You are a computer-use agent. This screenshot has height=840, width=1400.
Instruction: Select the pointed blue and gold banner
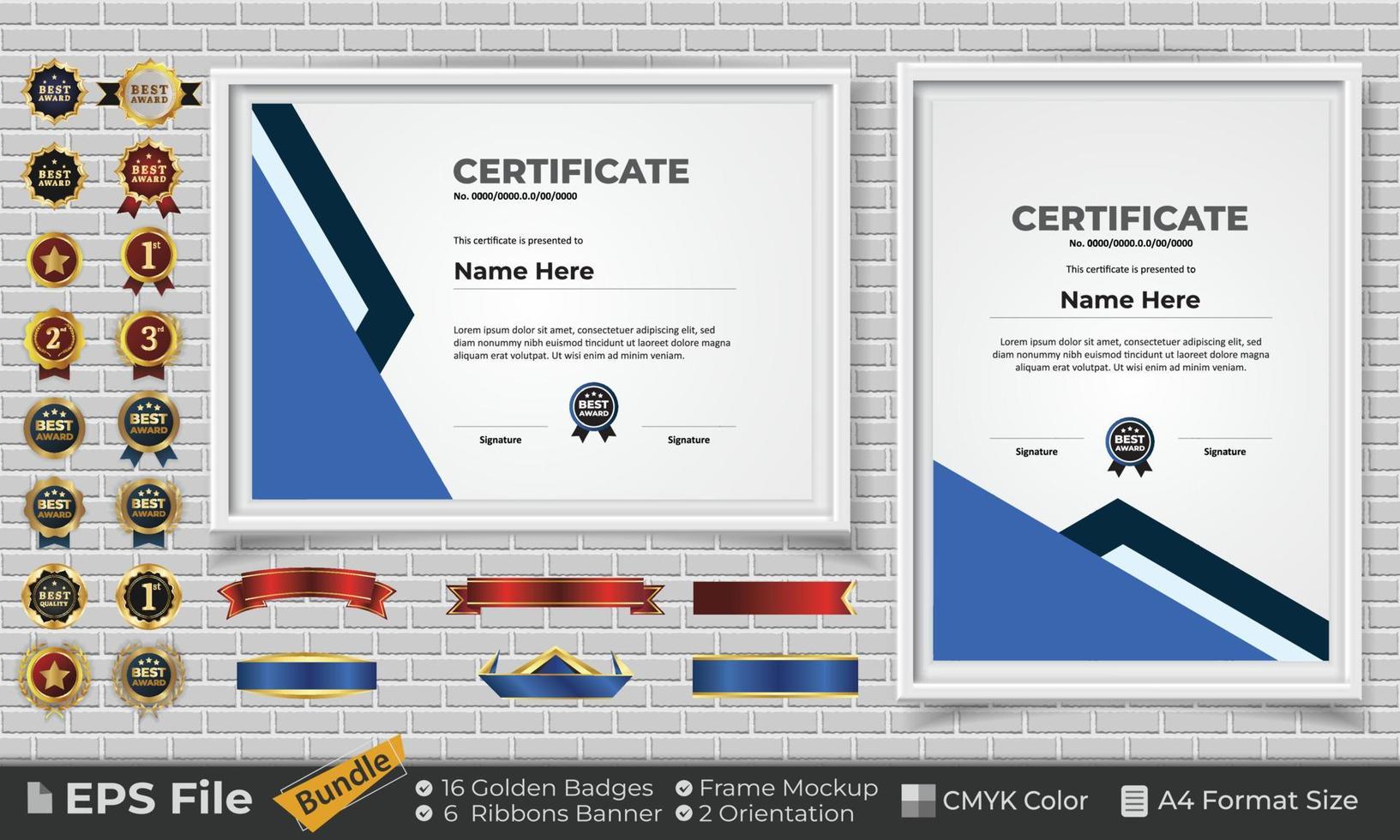point(555,672)
